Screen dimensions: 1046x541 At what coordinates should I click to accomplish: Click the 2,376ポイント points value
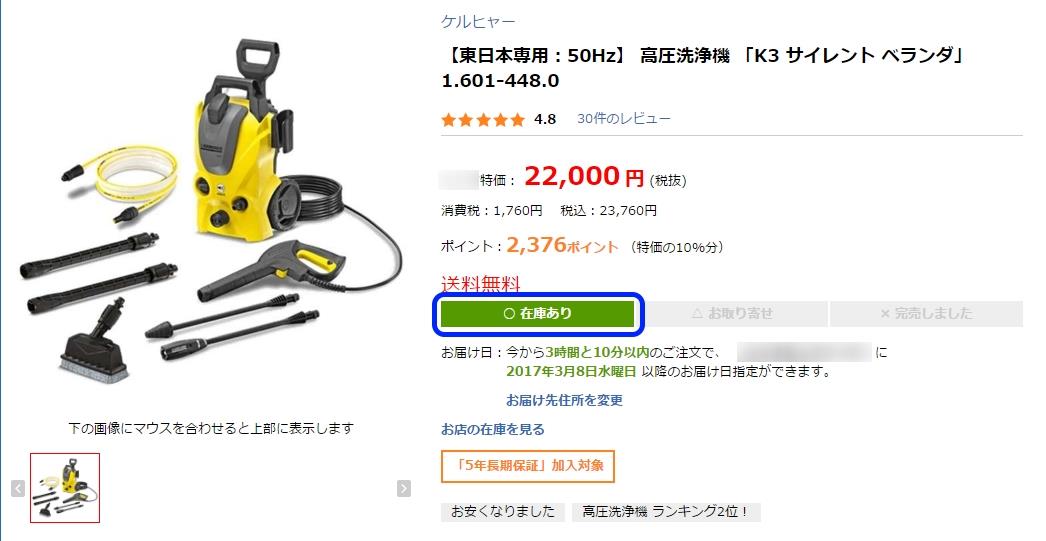click(562, 245)
